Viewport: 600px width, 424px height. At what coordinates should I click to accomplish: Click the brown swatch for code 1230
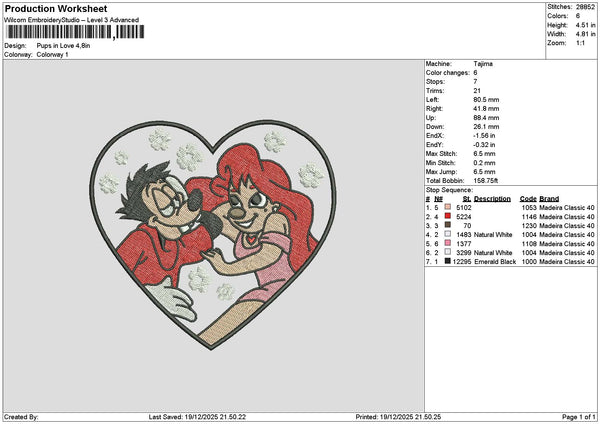(448, 225)
